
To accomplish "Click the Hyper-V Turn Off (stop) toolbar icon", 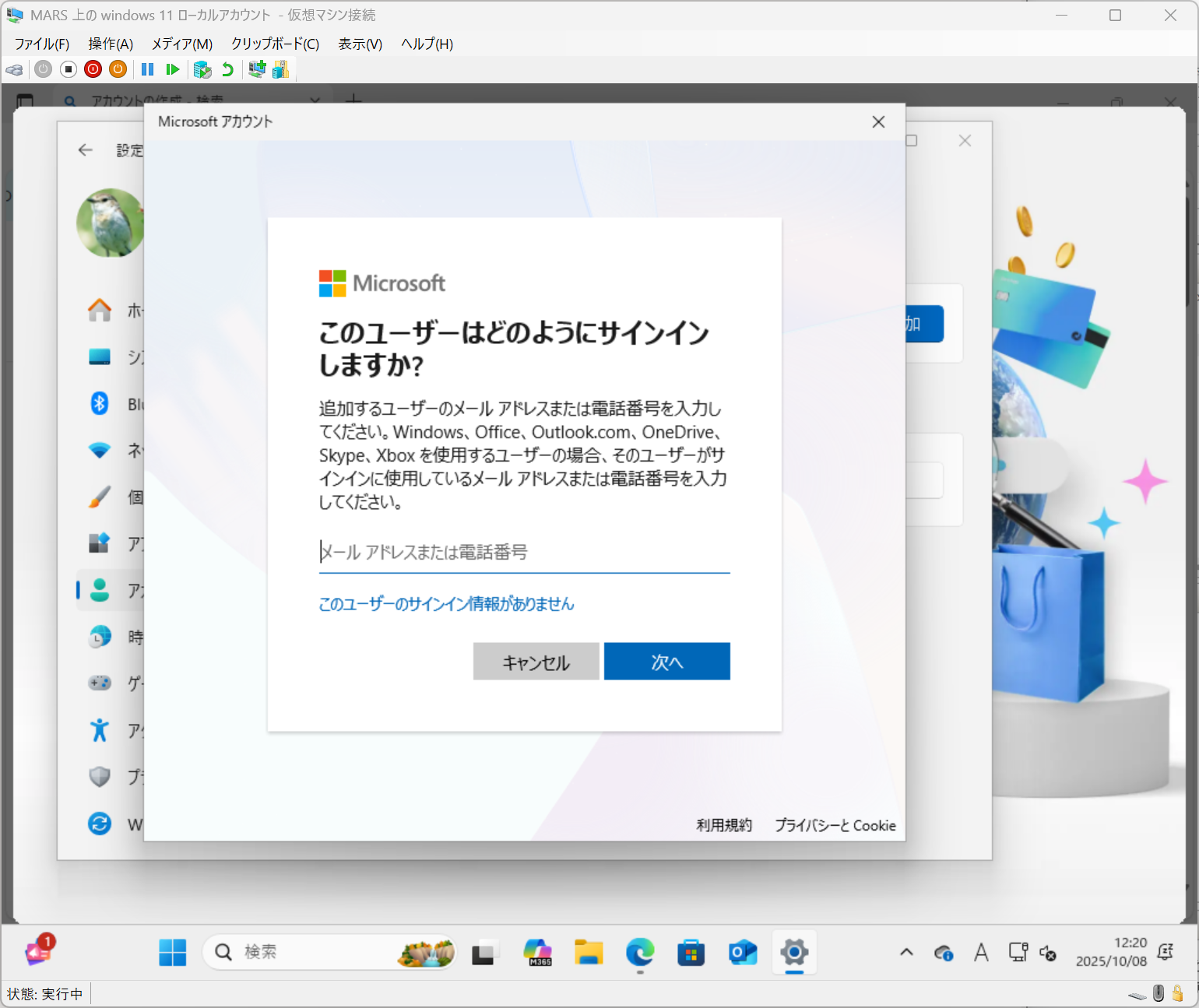I will click(x=69, y=69).
